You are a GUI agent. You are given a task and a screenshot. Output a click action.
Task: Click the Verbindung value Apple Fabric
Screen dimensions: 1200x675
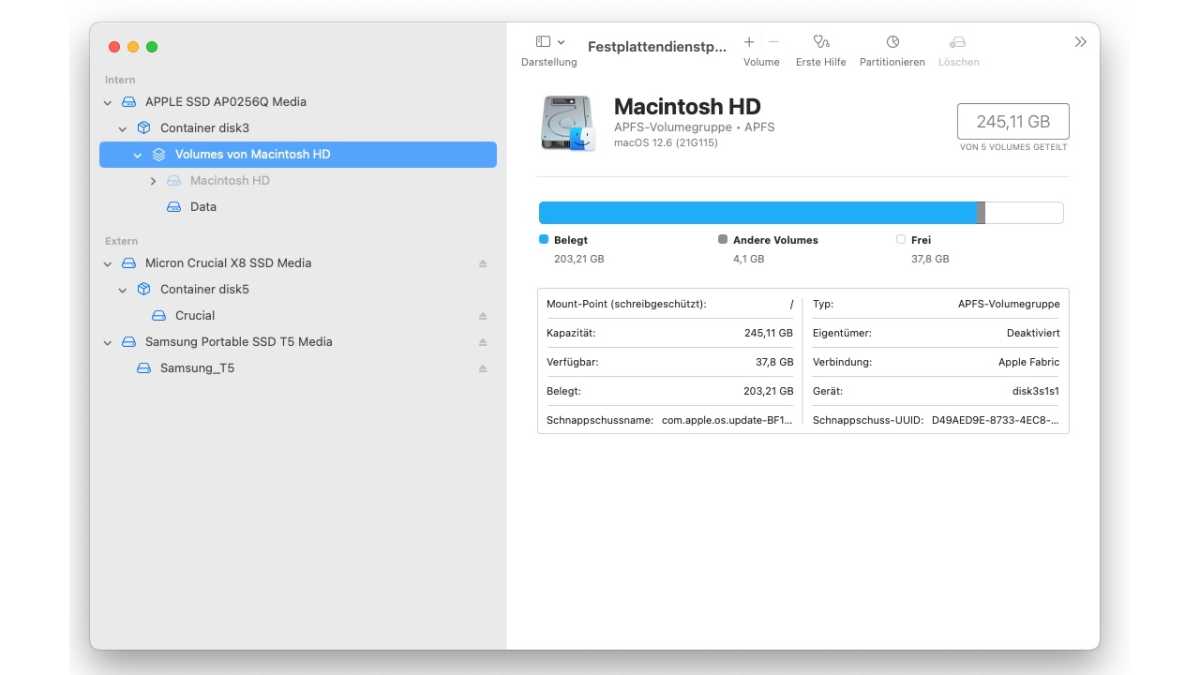pos(1029,362)
